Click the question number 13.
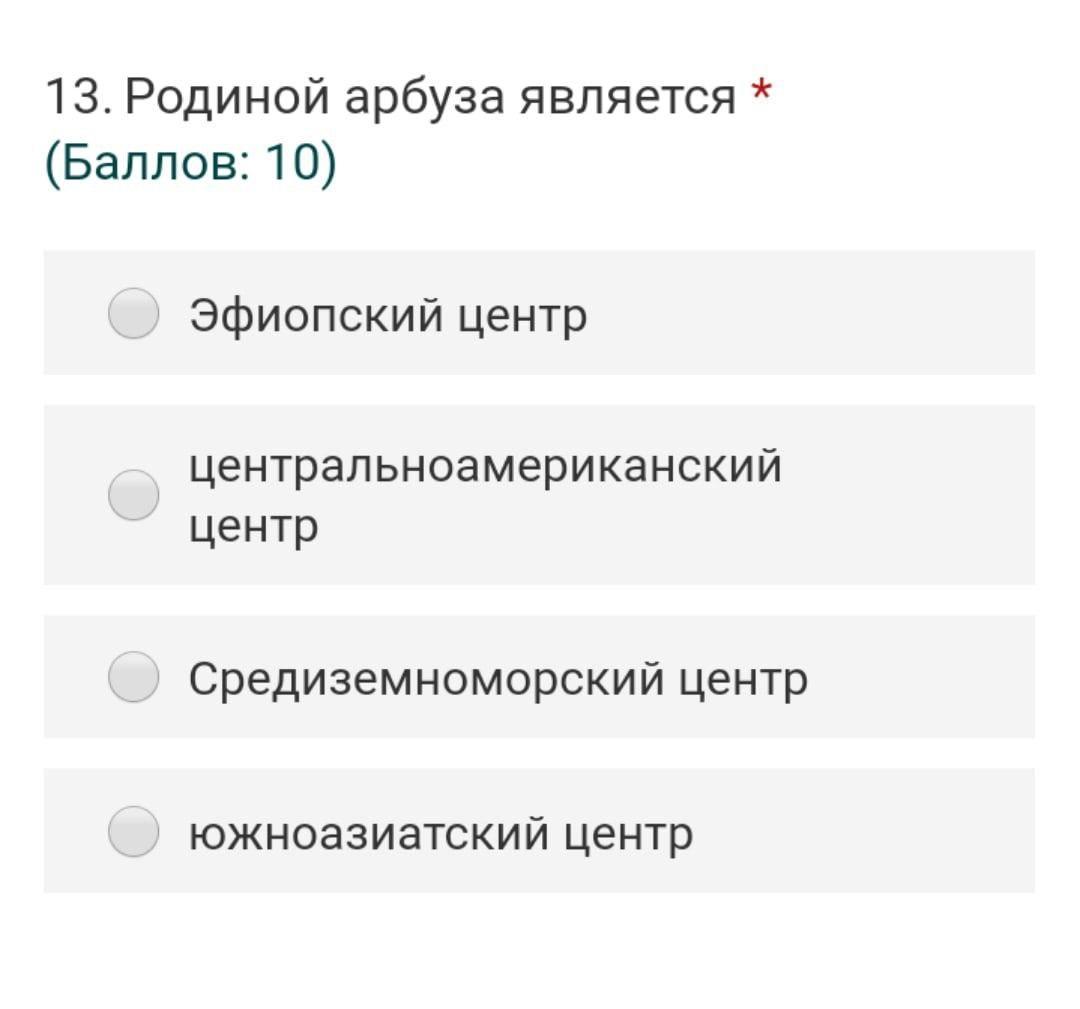The width and height of the screenshot is (1080, 1009). pos(78,96)
